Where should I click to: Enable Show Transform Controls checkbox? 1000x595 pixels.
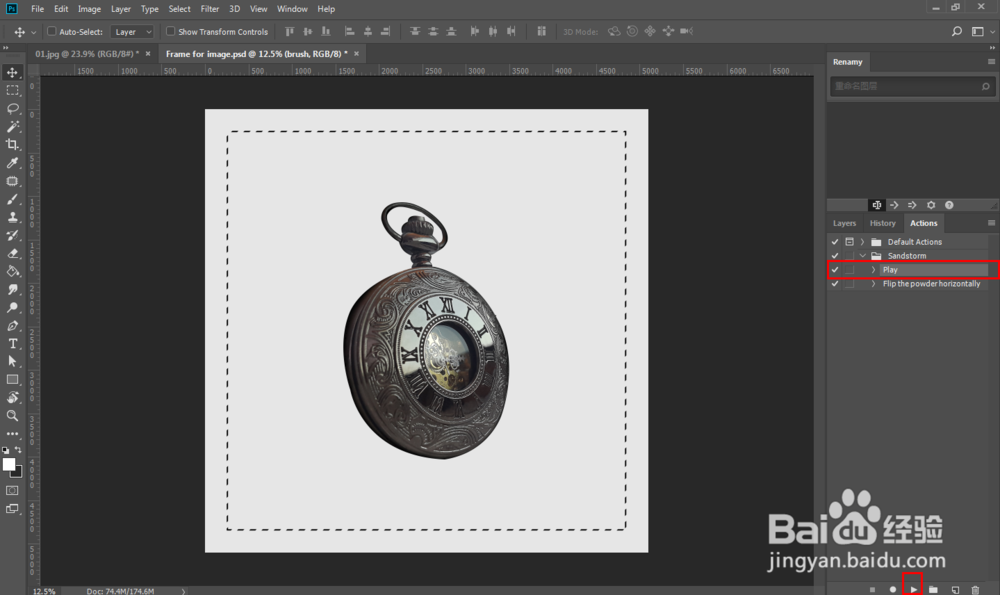coord(170,31)
